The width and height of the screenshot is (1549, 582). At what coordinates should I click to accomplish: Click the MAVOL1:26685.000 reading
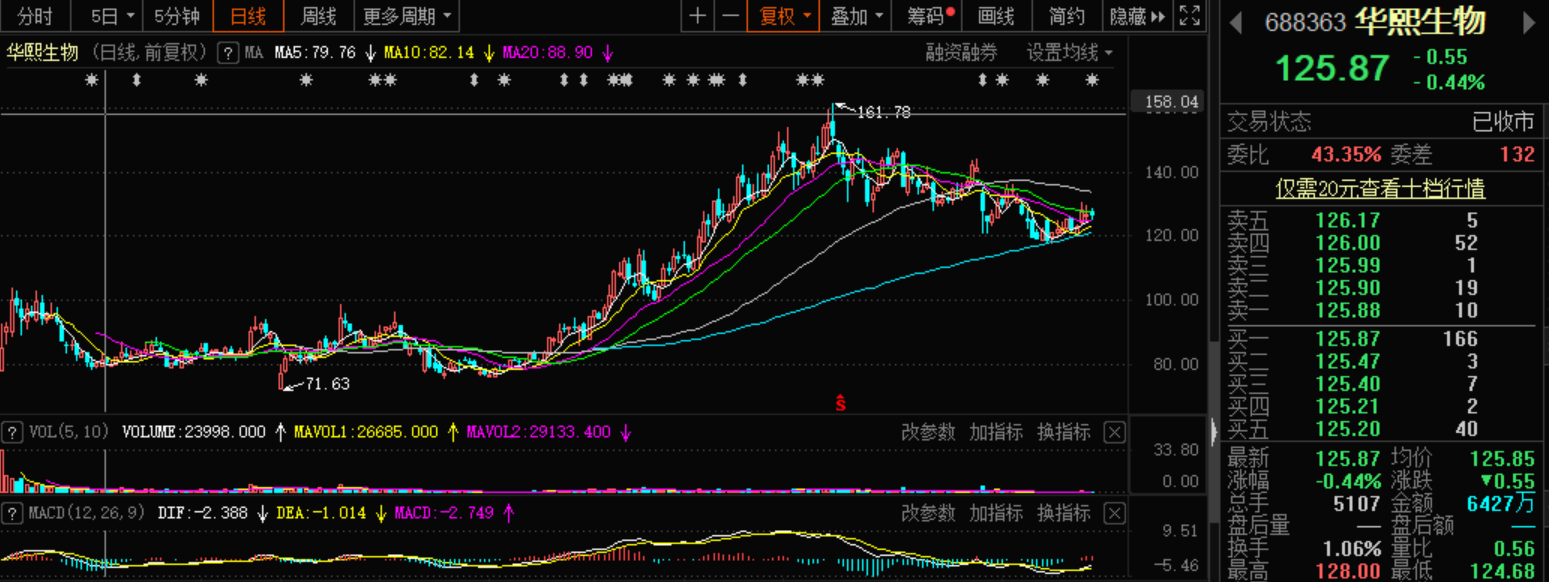click(x=366, y=432)
